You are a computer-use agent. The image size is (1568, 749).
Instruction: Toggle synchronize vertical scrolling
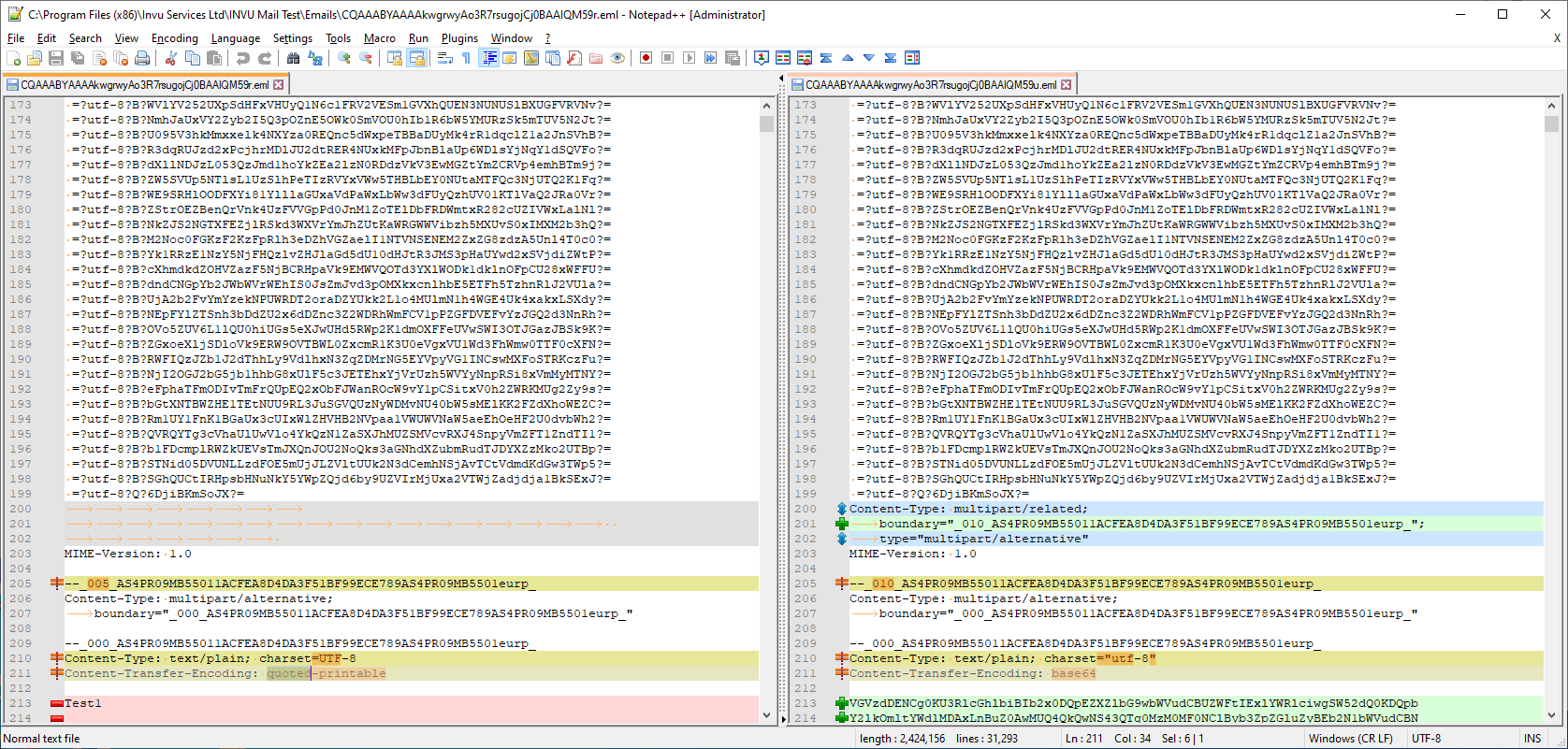pos(395,58)
